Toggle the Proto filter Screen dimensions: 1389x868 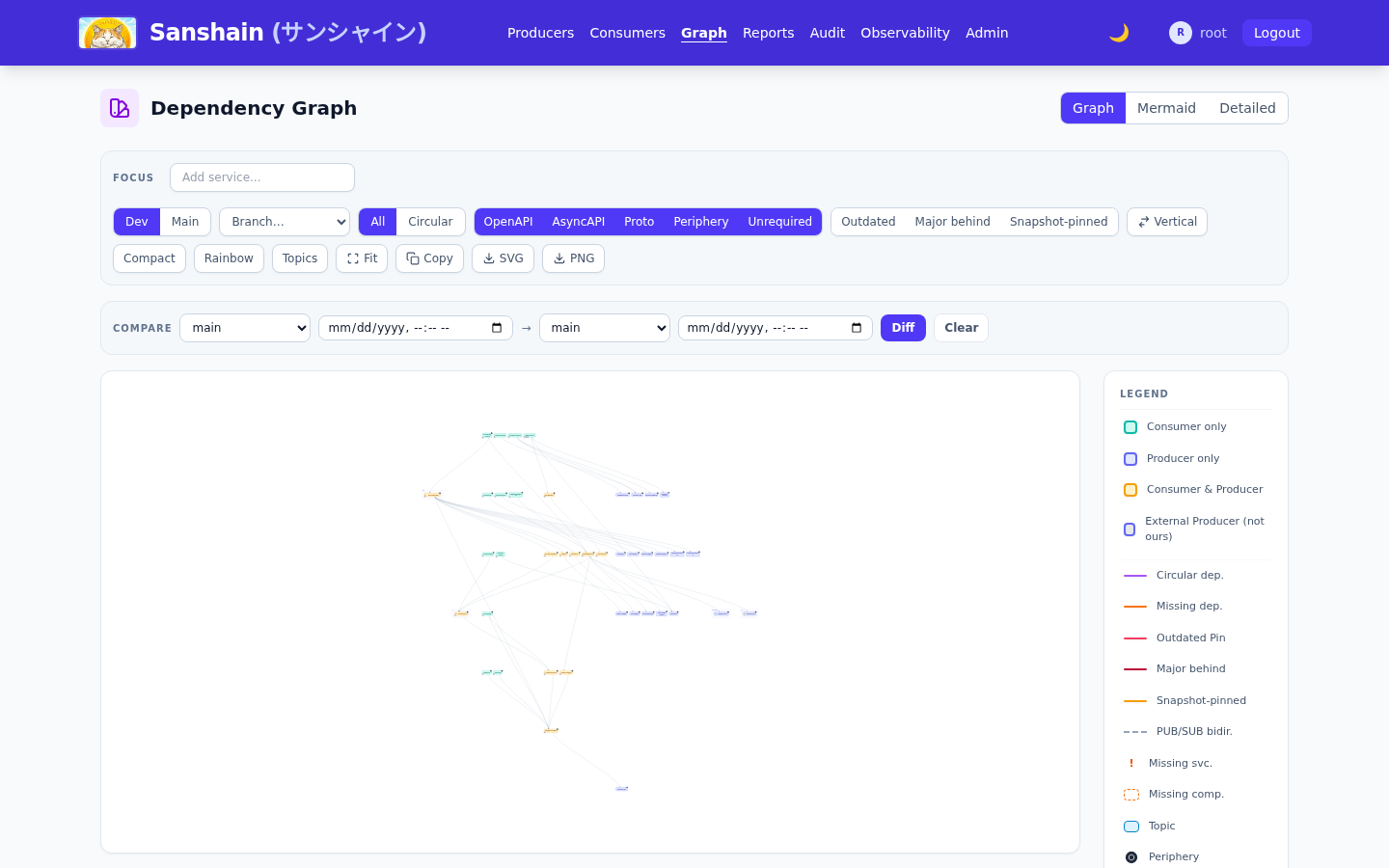(639, 222)
